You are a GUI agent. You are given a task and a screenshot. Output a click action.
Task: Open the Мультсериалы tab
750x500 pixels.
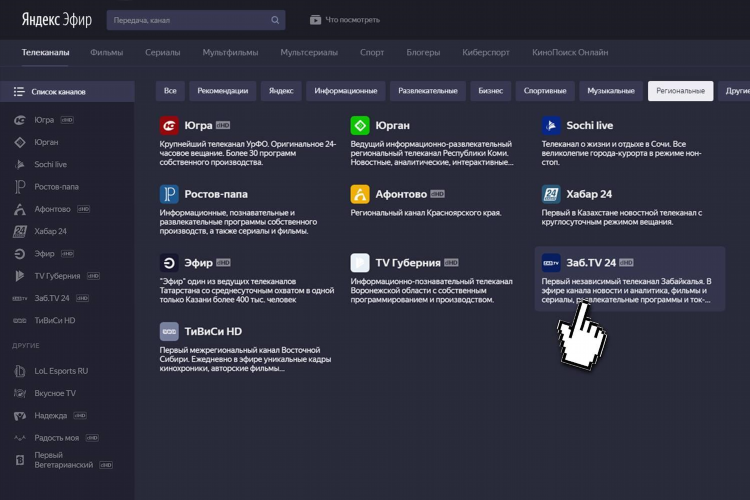[x=309, y=53]
